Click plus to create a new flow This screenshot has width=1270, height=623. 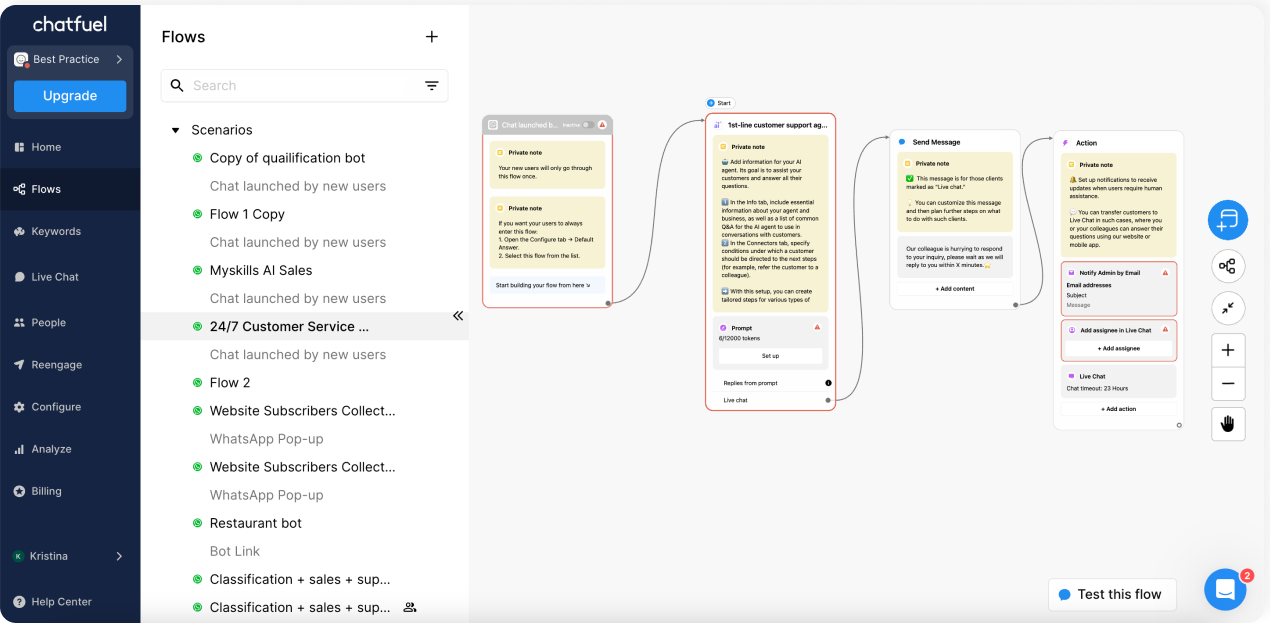pyautogui.click(x=432, y=36)
